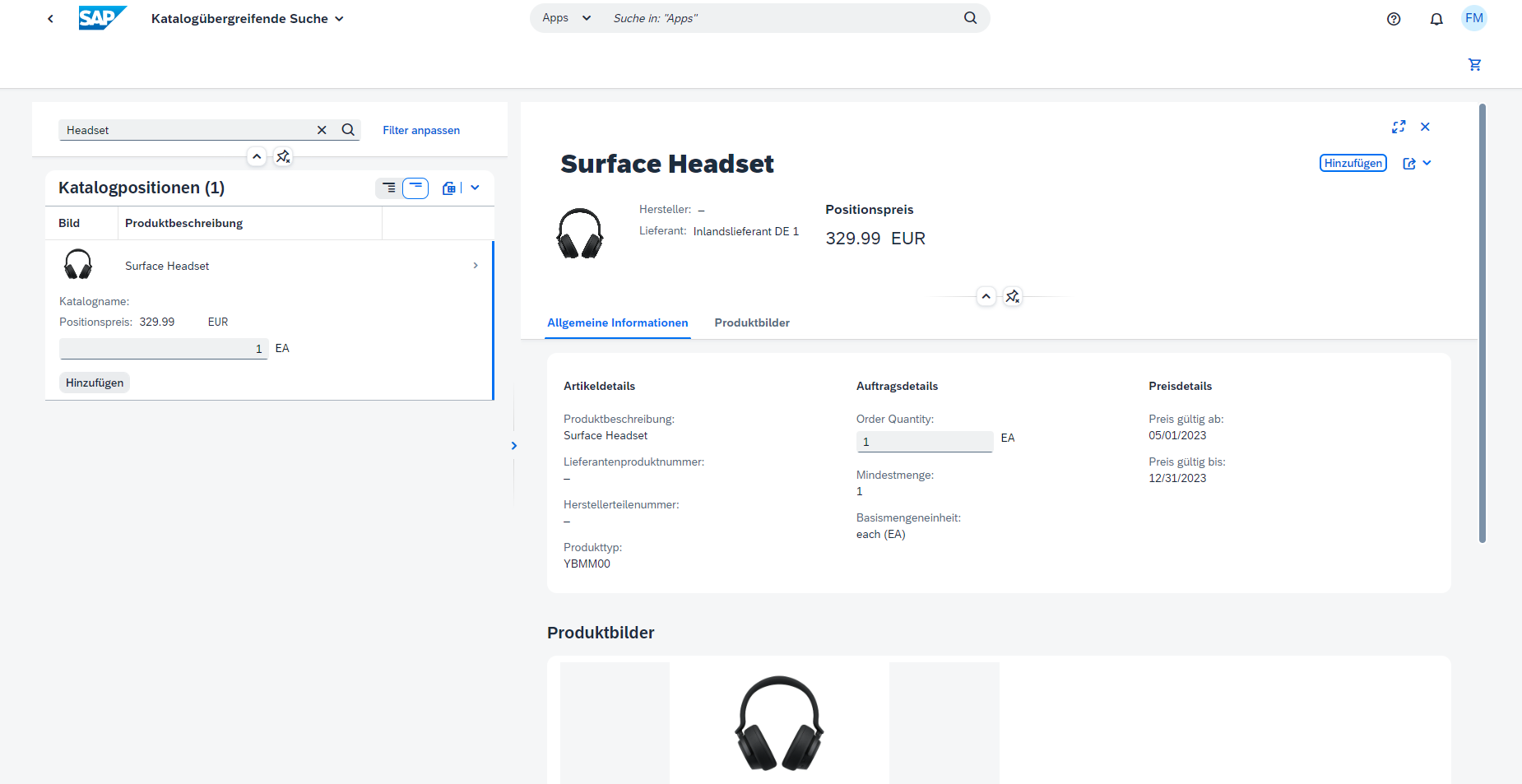
Task: Click the share icon in detail header
Action: [1409, 163]
